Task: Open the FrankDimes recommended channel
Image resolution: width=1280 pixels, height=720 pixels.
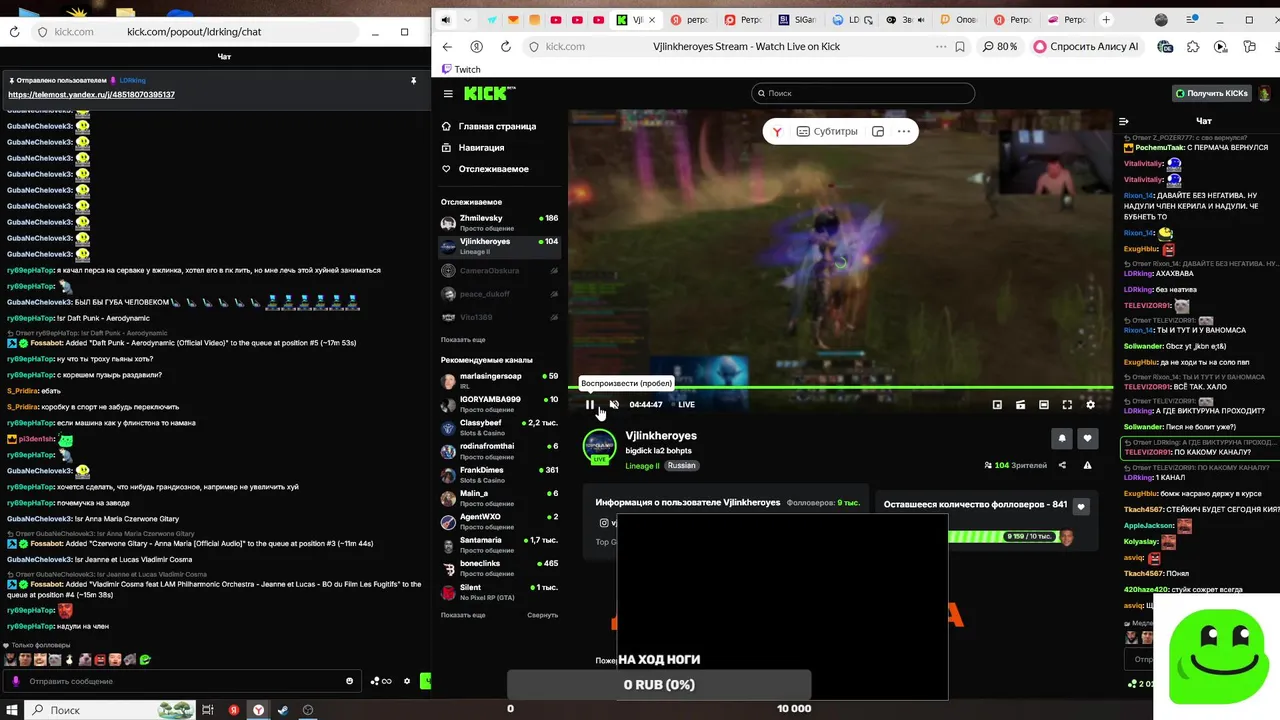Action: coord(500,474)
